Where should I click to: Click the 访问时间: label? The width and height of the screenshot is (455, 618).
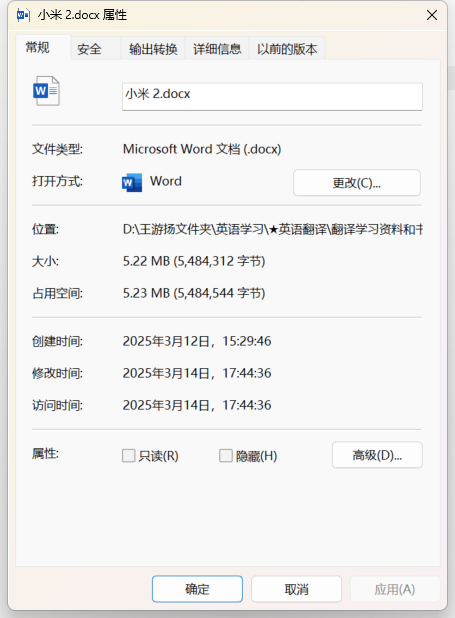pos(57,405)
